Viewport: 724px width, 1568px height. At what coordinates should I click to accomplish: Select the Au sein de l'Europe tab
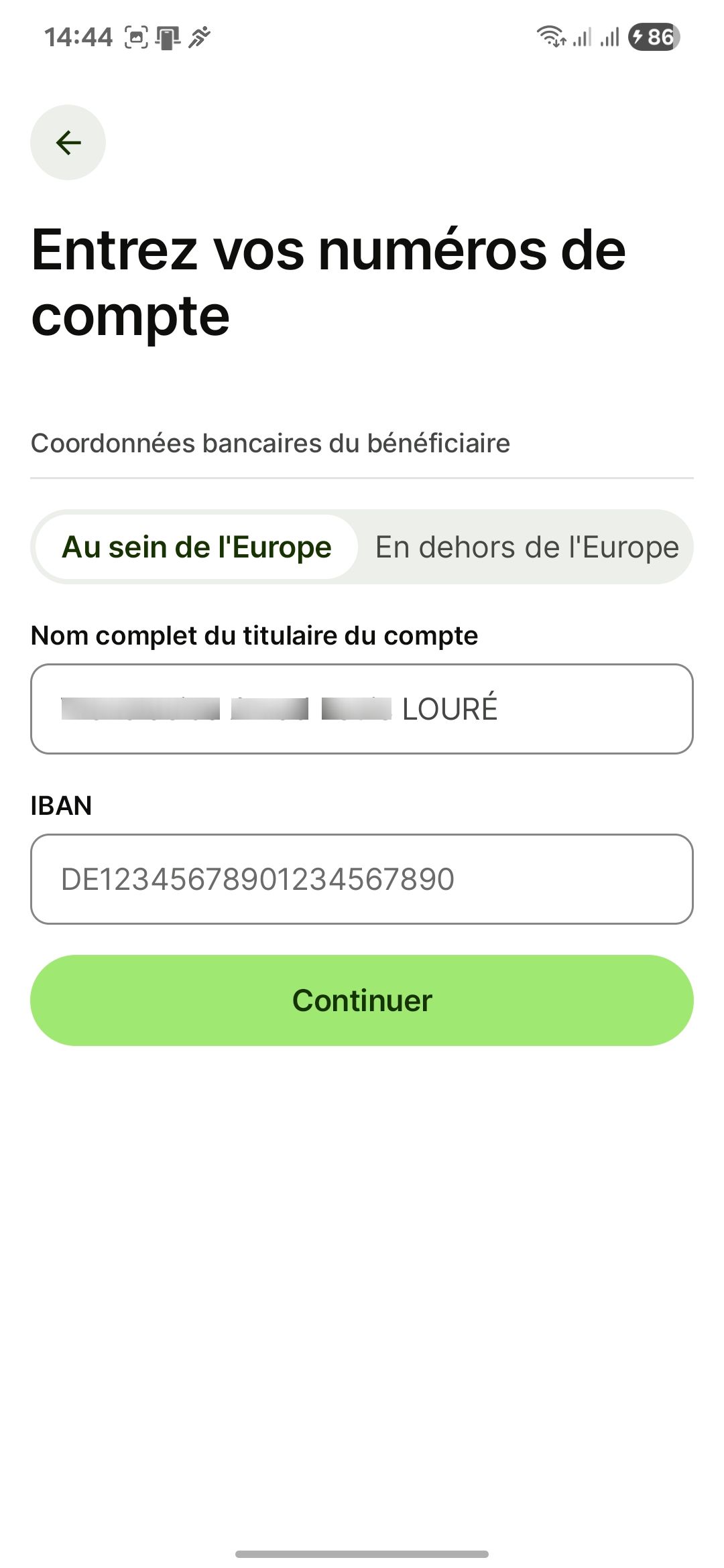196,547
